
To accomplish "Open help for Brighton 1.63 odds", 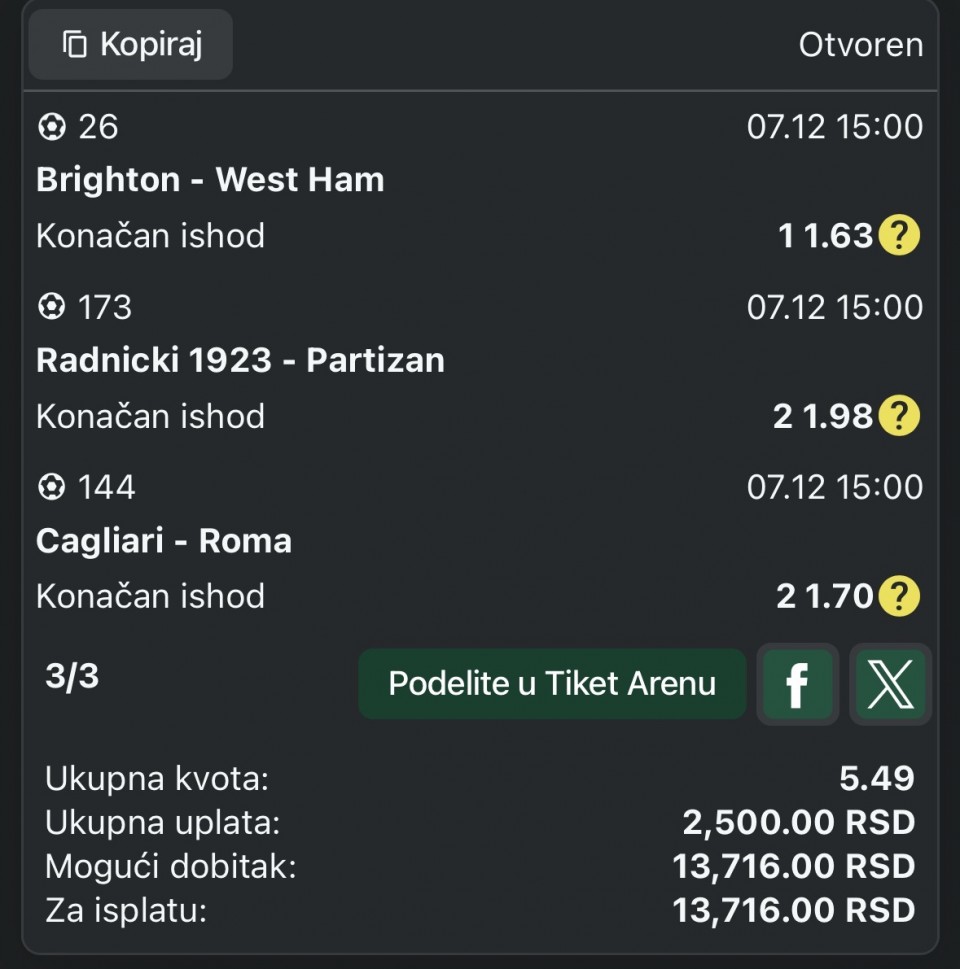I will coord(898,236).
